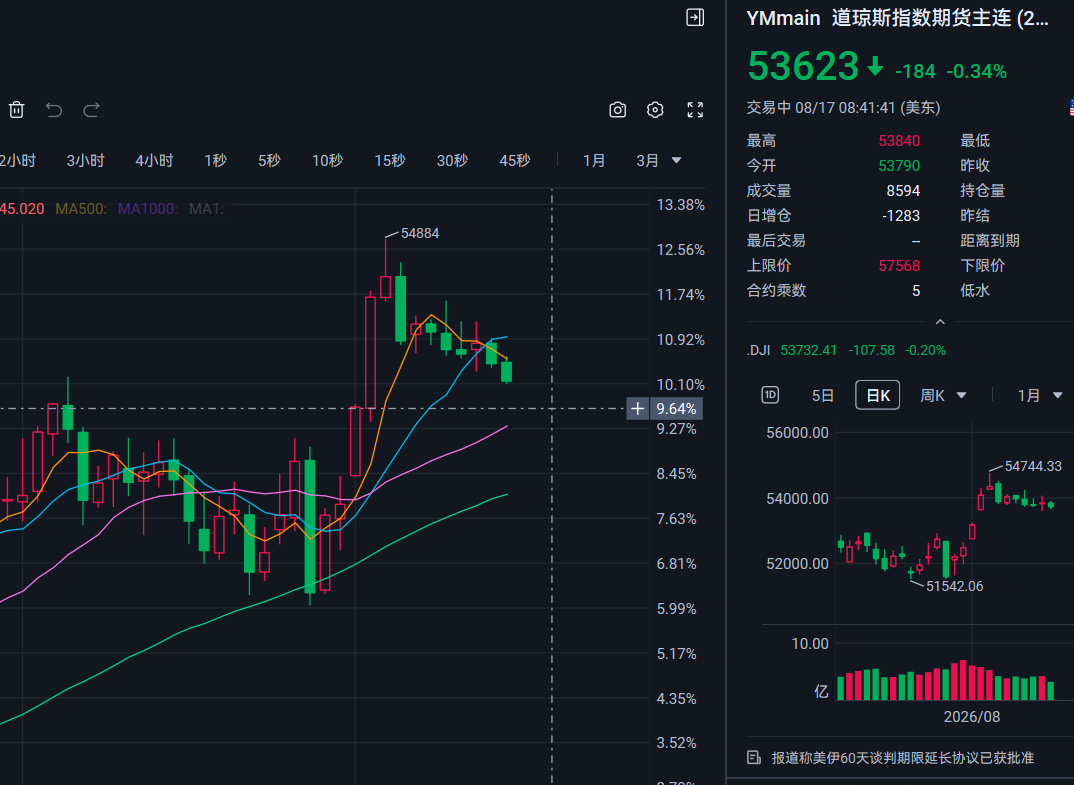The image size is (1074, 785).
Task: Click the MA500 indicator label
Action: tap(81, 208)
